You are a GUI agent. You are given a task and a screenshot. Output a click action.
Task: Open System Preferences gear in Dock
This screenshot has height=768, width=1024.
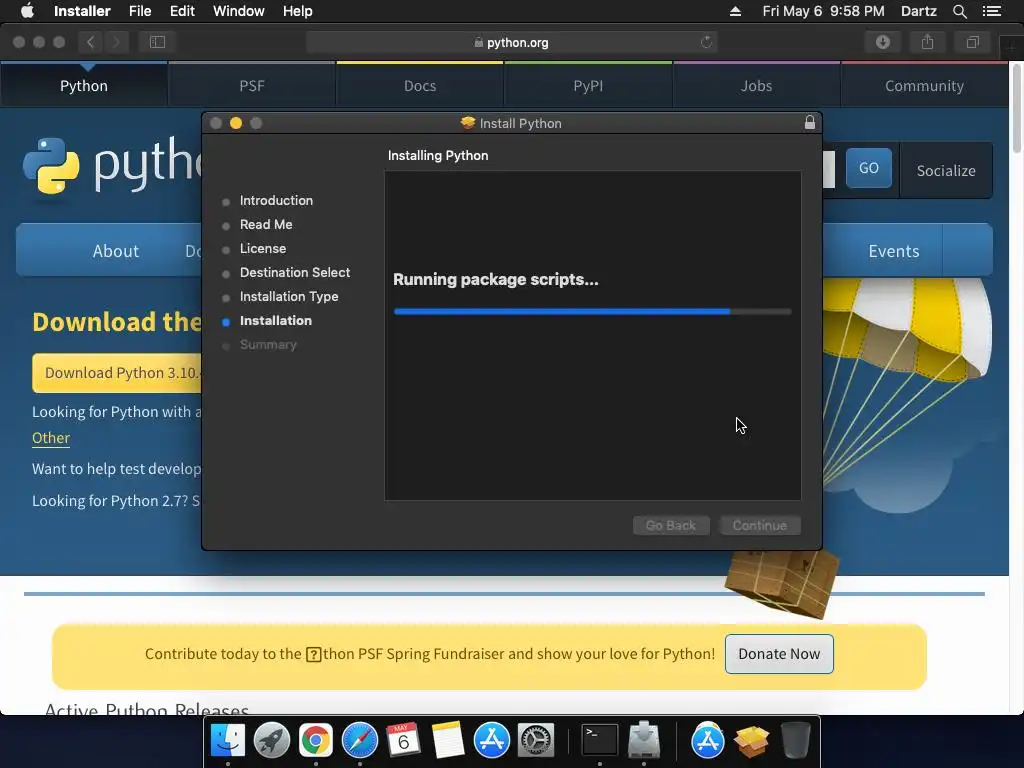pos(536,741)
